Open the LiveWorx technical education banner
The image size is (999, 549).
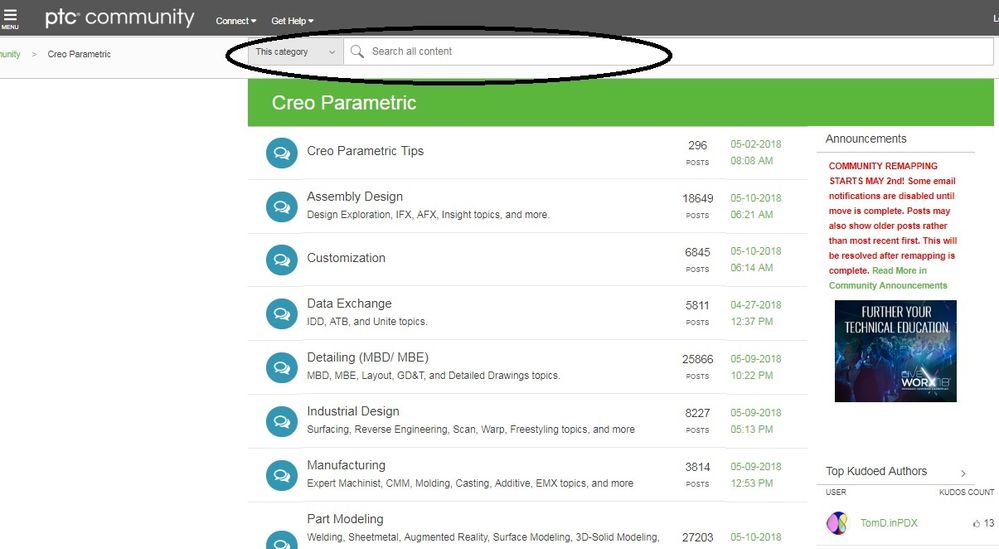coord(895,351)
